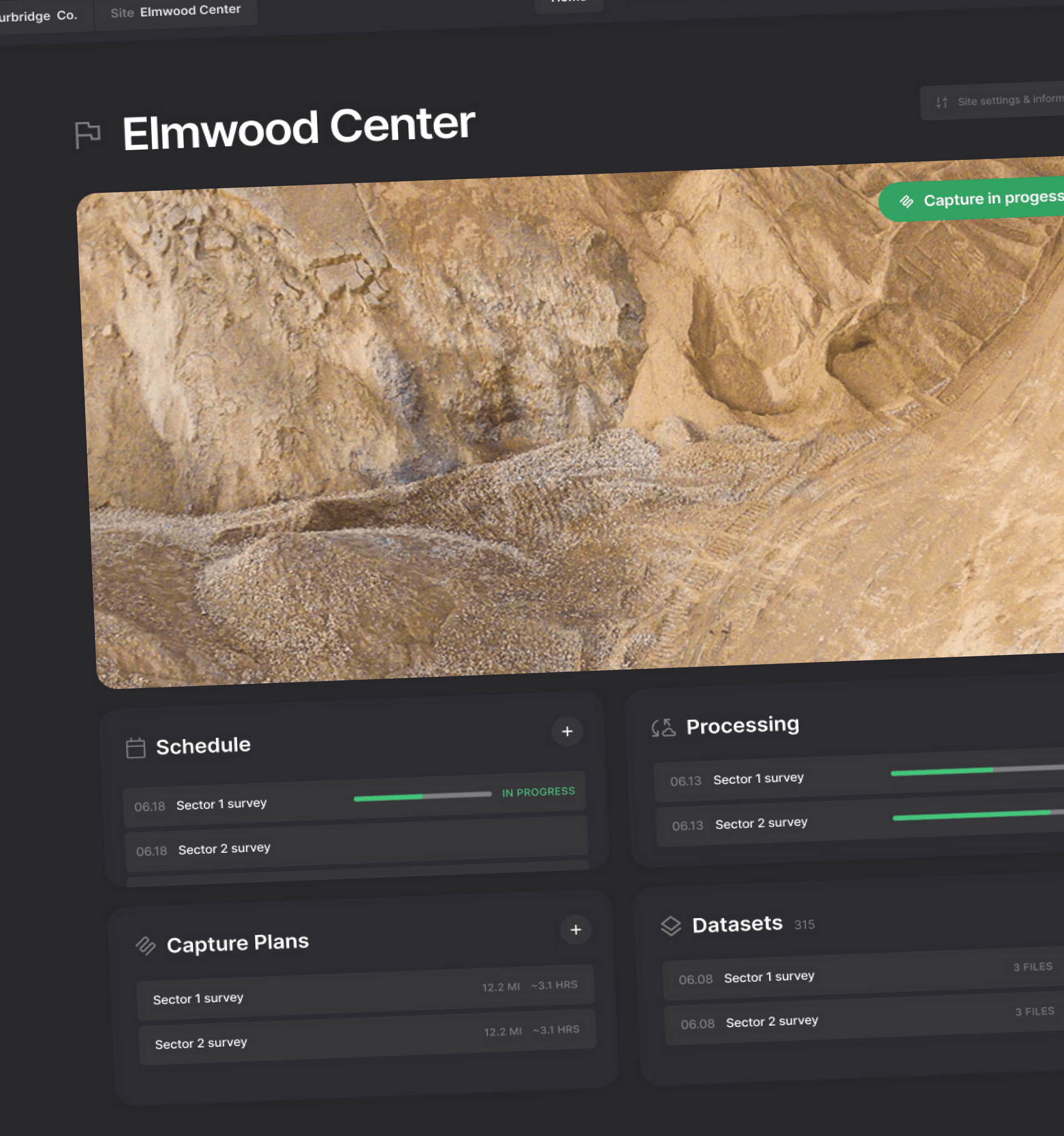Image resolution: width=1064 pixels, height=1136 pixels.
Task: Go to the company breadcrumb tab
Action: pos(40,16)
